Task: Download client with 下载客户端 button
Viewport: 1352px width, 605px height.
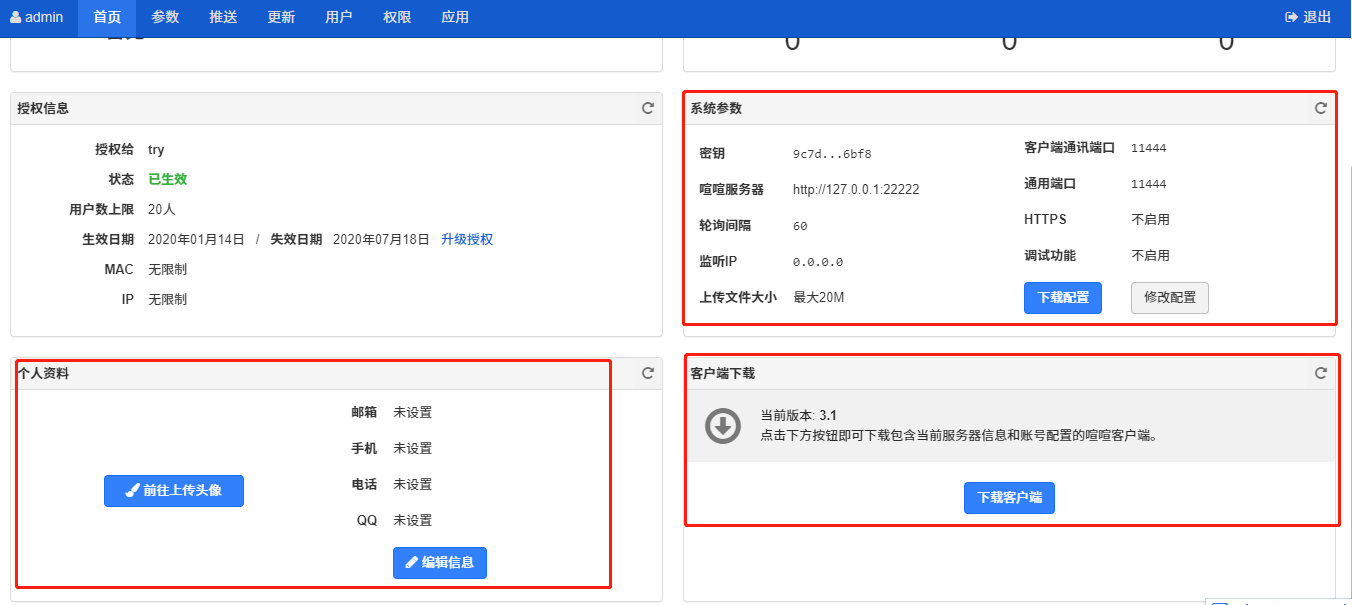Action: 1009,498
